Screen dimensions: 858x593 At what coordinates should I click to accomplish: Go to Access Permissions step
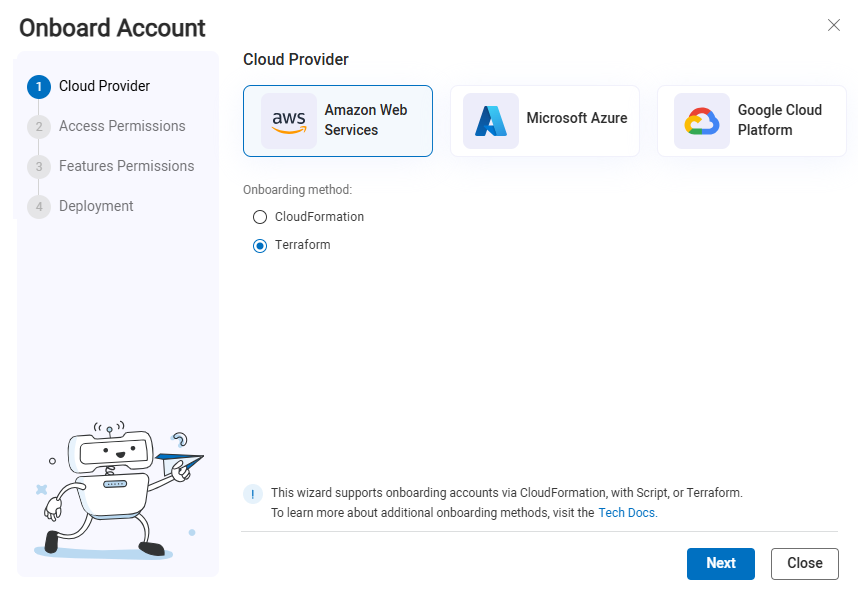(x=122, y=126)
